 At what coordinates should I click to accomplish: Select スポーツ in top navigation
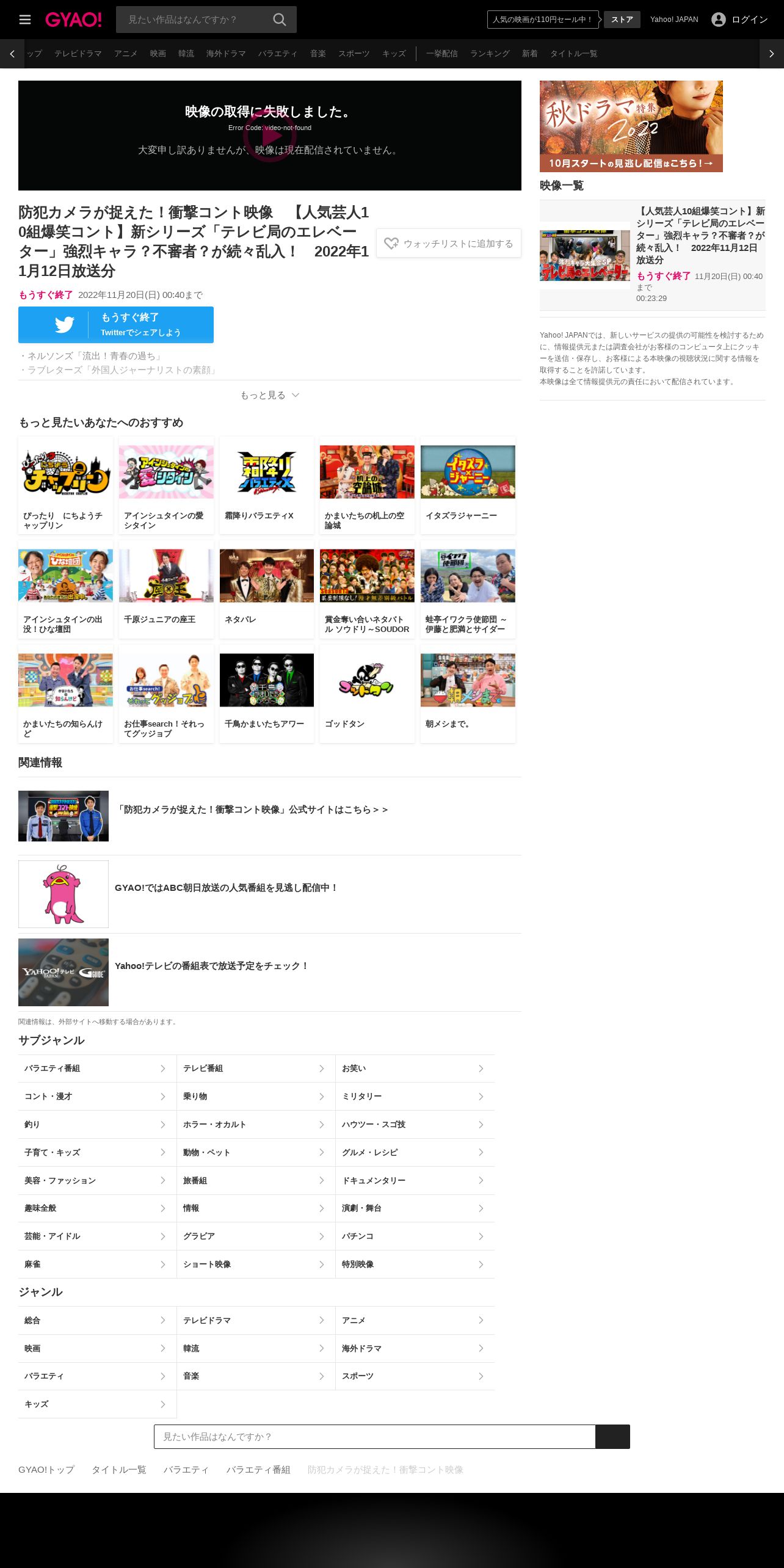354,54
